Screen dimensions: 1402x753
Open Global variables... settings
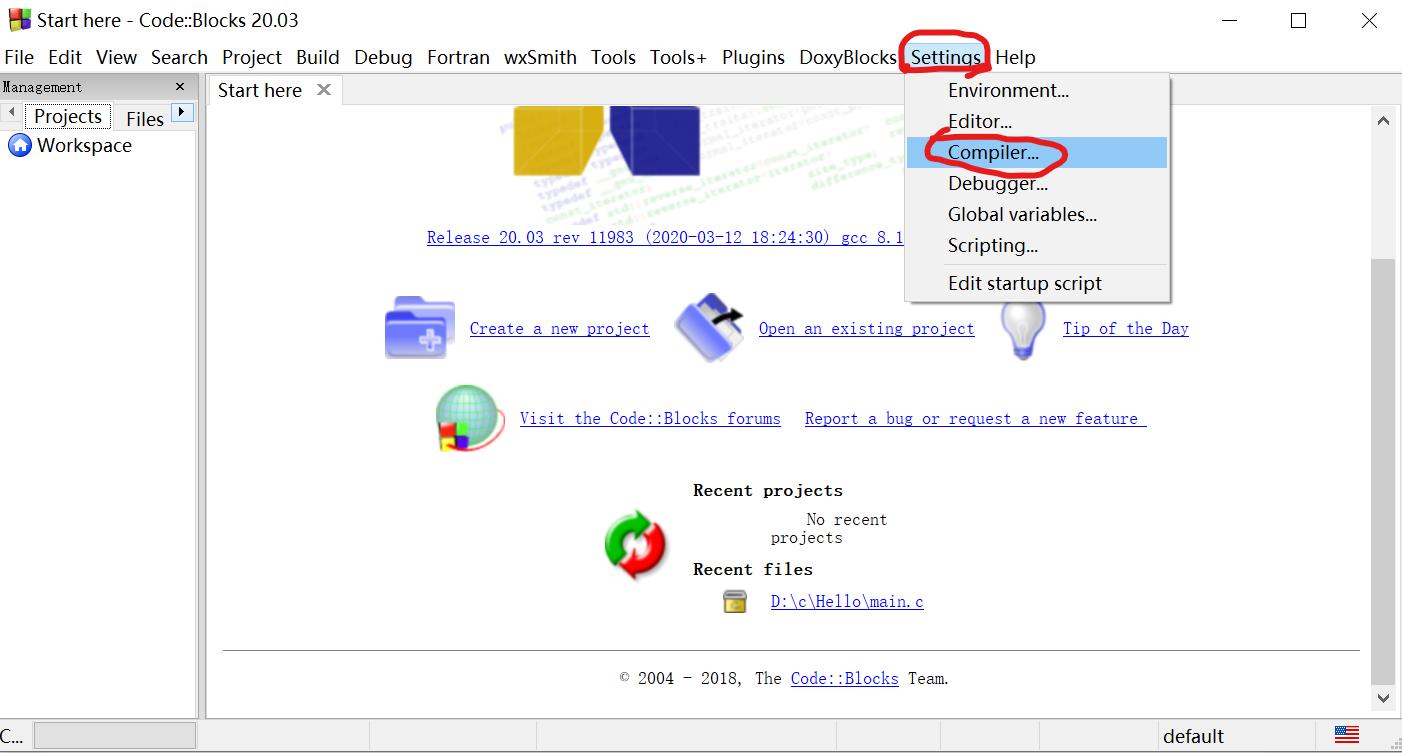click(1037, 214)
